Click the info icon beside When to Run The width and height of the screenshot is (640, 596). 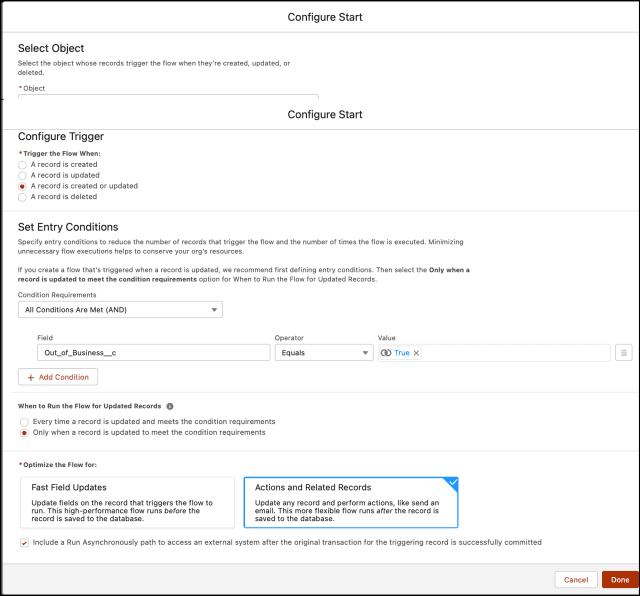(170, 406)
